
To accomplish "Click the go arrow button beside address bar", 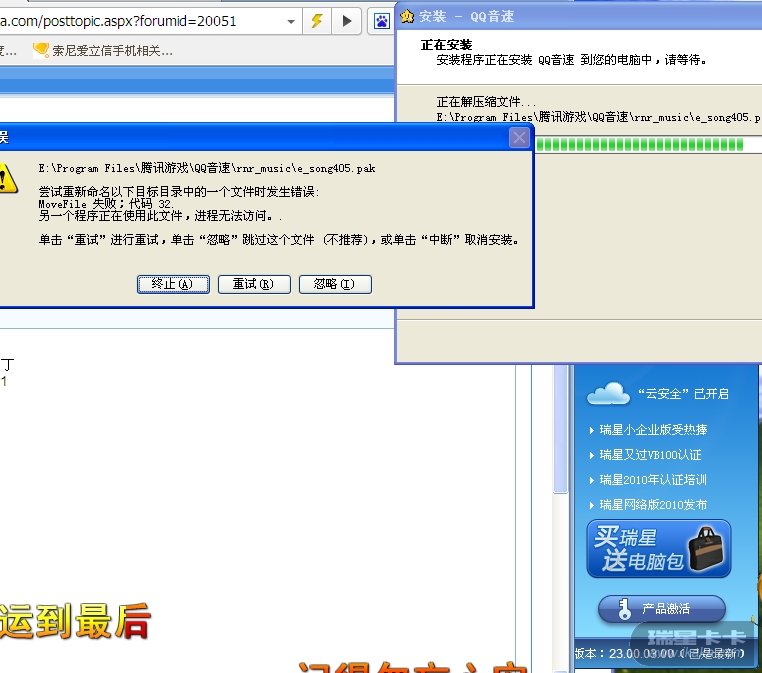I will 346,21.
